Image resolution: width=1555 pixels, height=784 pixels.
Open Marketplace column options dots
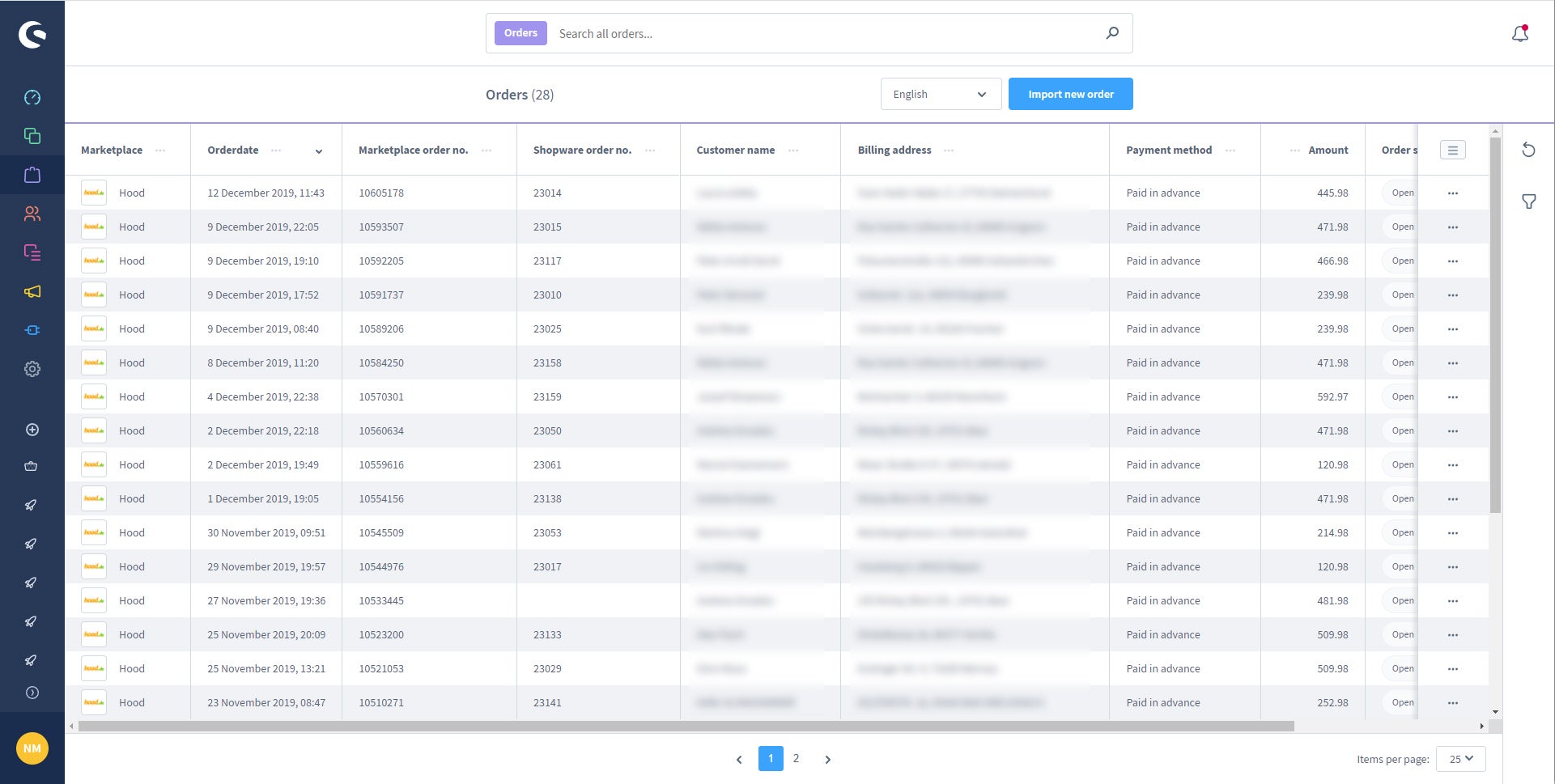click(160, 150)
